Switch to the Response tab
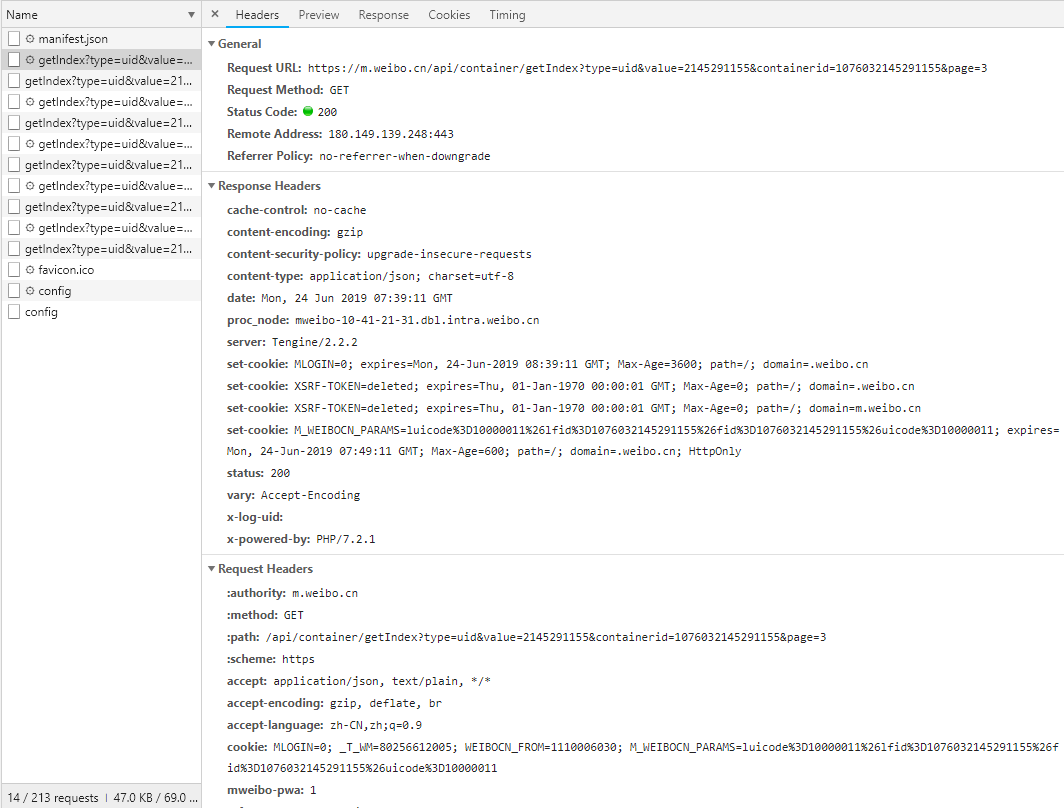The image size is (1064, 808). [x=383, y=14]
